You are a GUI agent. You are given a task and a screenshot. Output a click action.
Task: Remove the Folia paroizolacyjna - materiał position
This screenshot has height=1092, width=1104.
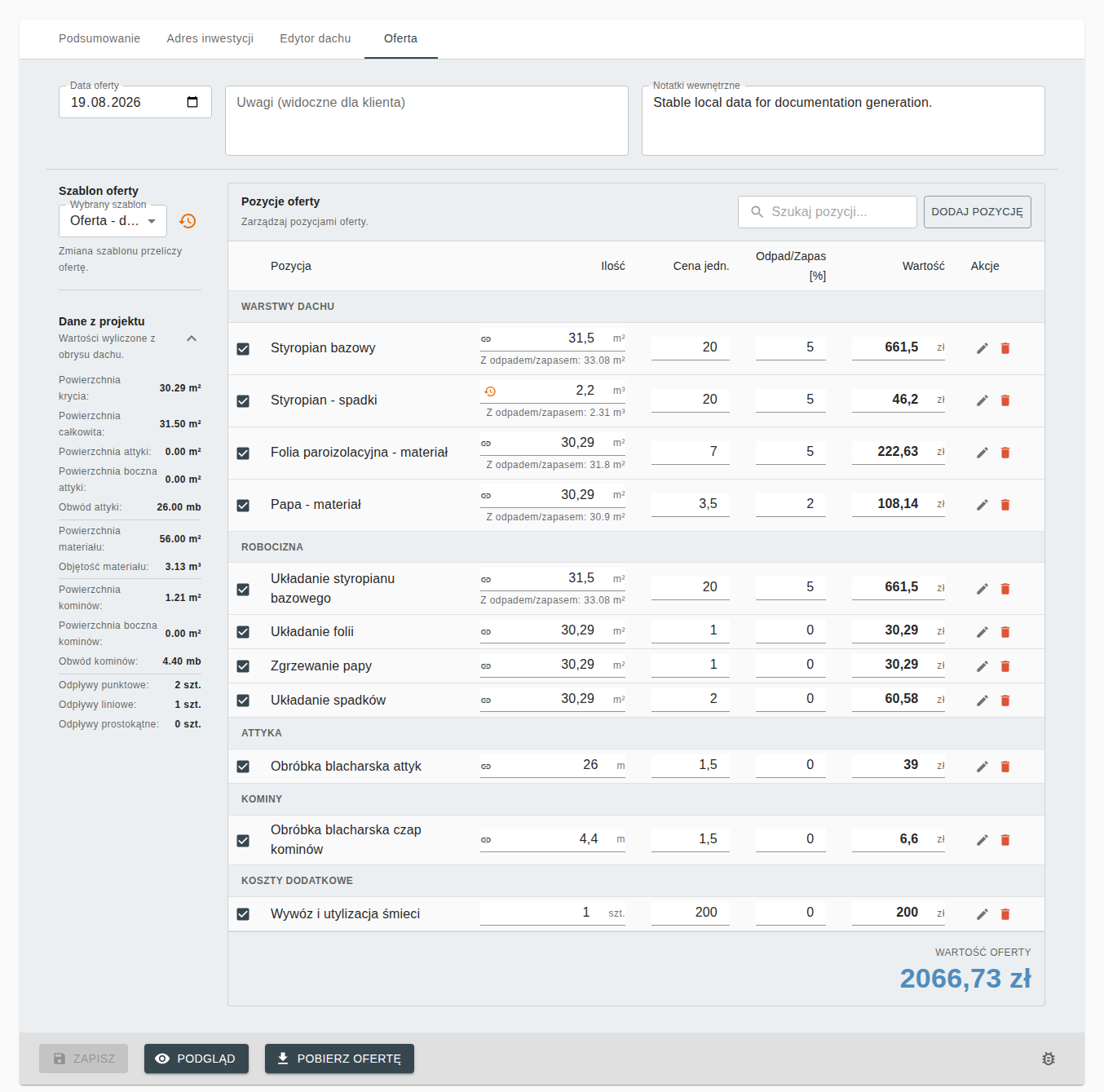(x=1005, y=453)
